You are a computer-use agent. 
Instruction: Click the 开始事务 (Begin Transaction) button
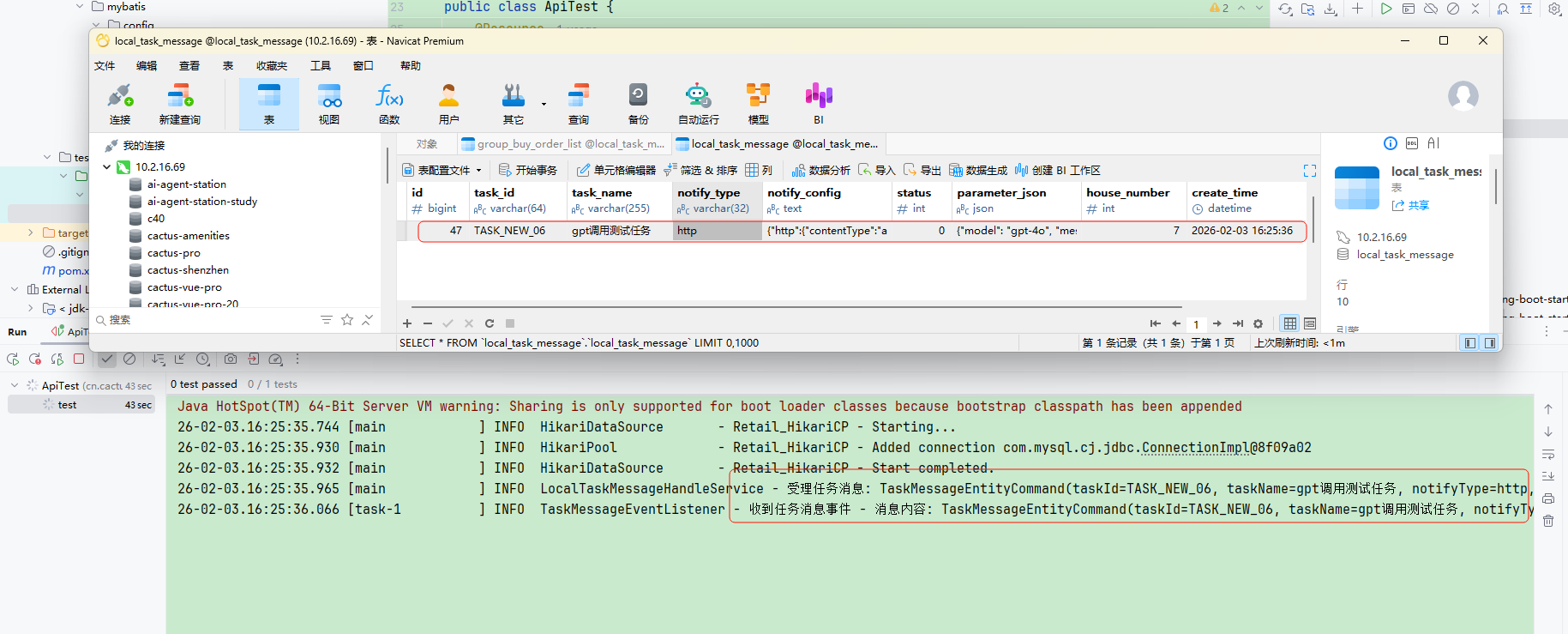coord(528,170)
